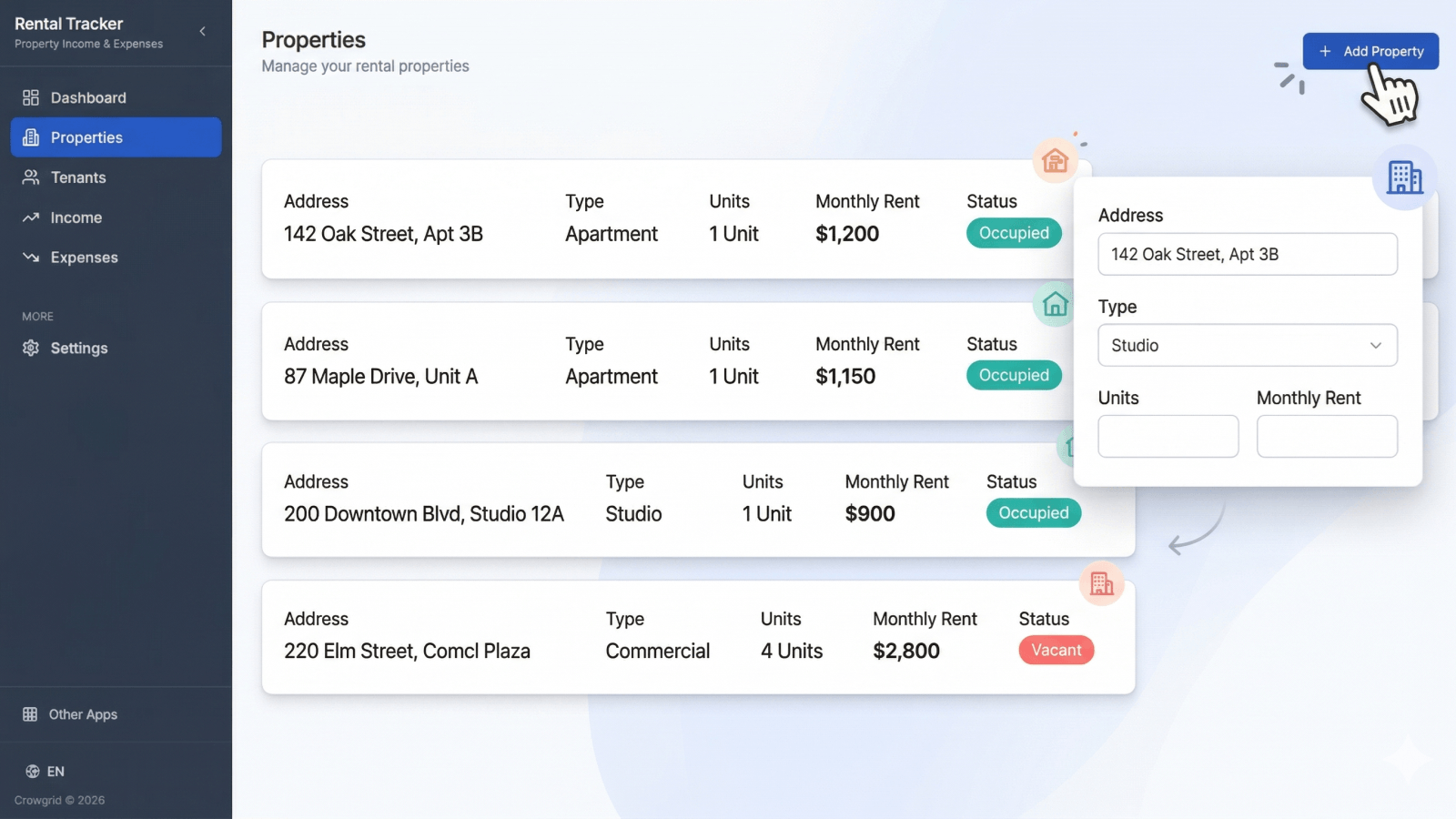This screenshot has height=819, width=1456.
Task: Click the Add Property button
Action: pyautogui.click(x=1370, y=51)
